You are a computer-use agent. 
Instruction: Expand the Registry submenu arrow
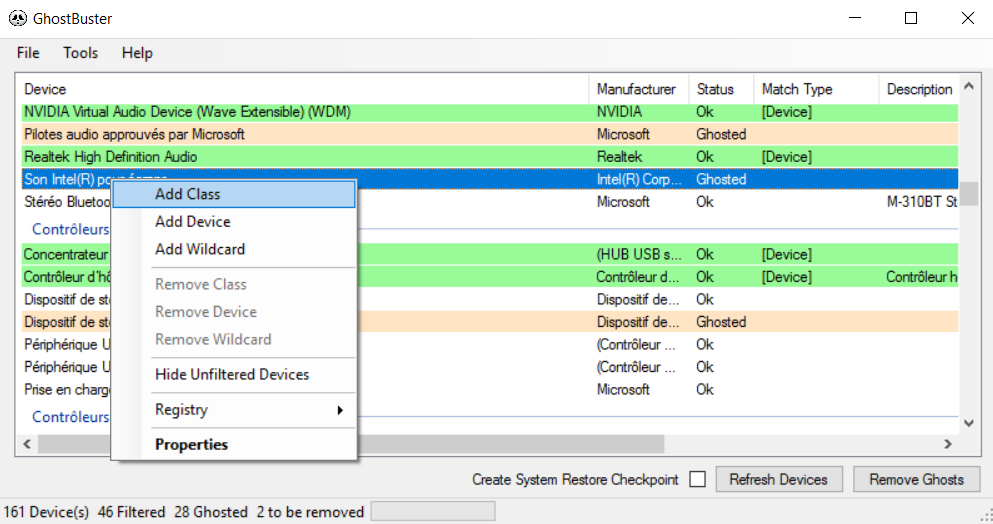pos(340,410)
